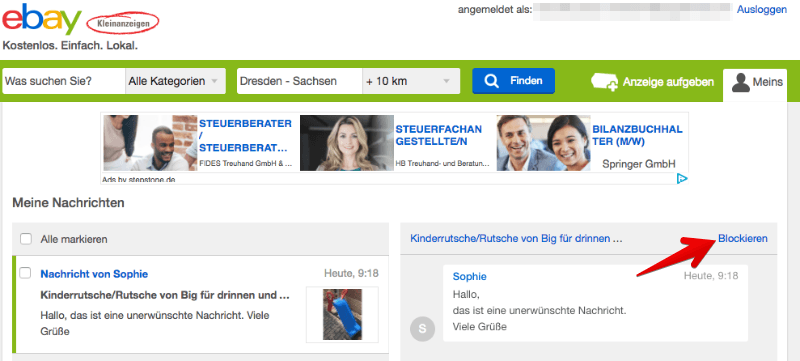Click the Ausloggen link
800x361 pixels.
point(762,10)
